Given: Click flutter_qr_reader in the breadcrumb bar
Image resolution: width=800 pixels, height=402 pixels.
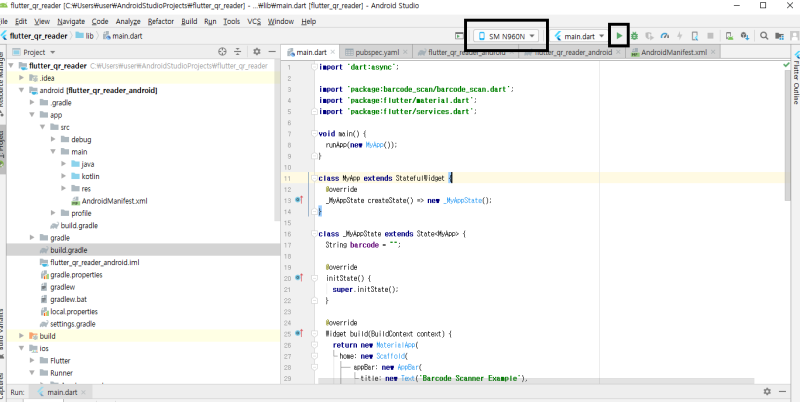Looking at the screenshot, I should (x=38, y=36).
